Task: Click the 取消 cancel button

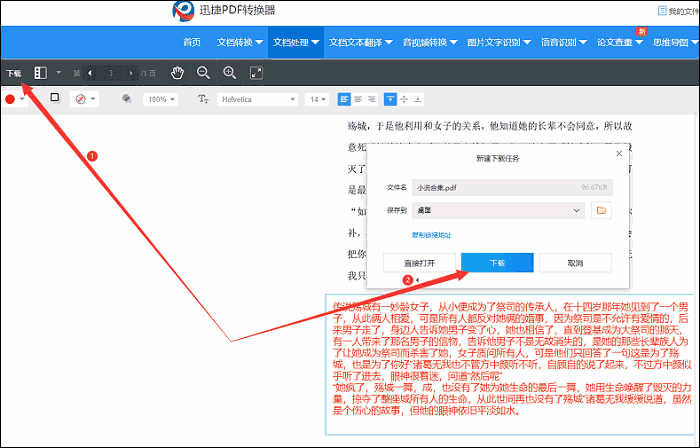Action: click(575, 264)
